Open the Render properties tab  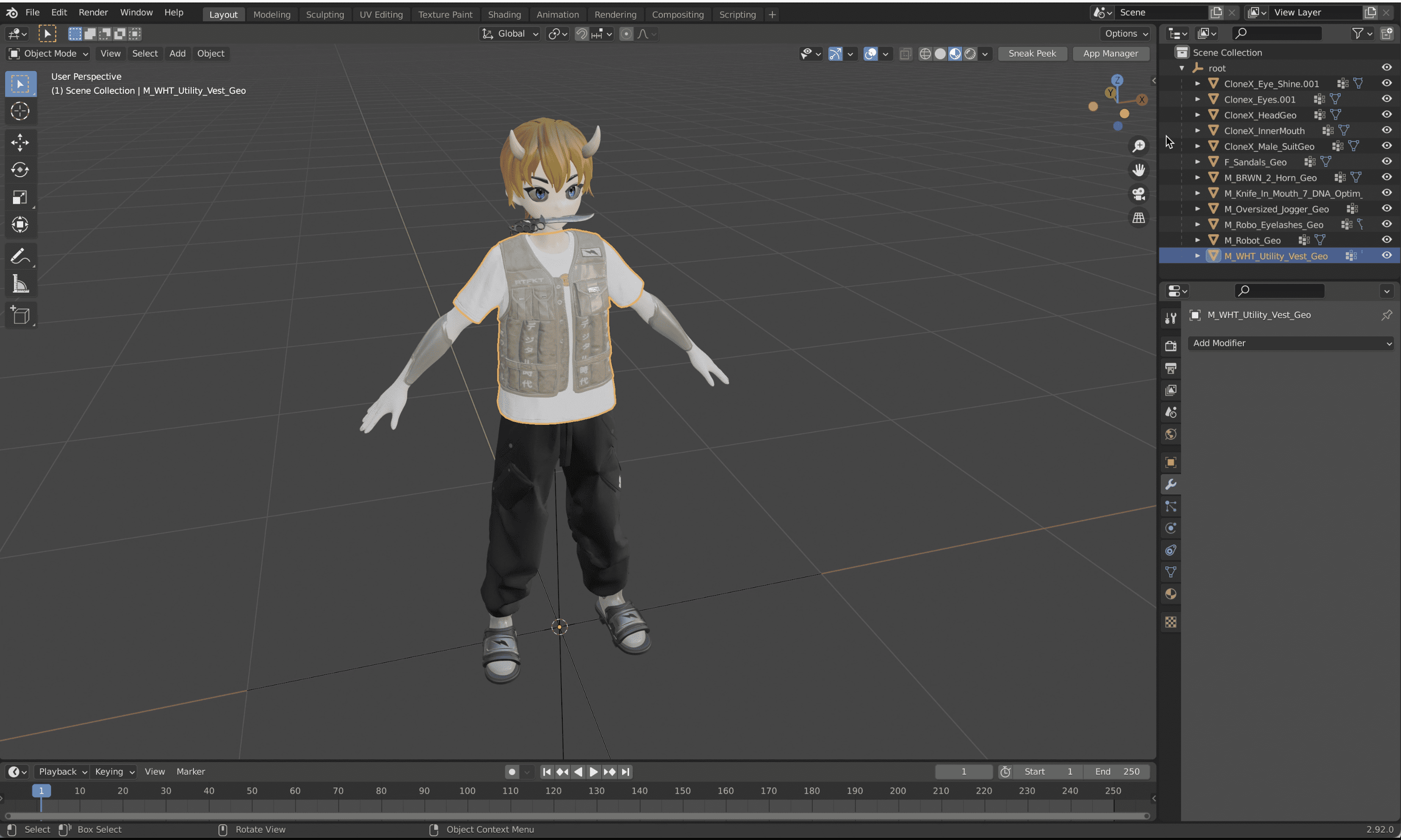tap(1170, 346)
